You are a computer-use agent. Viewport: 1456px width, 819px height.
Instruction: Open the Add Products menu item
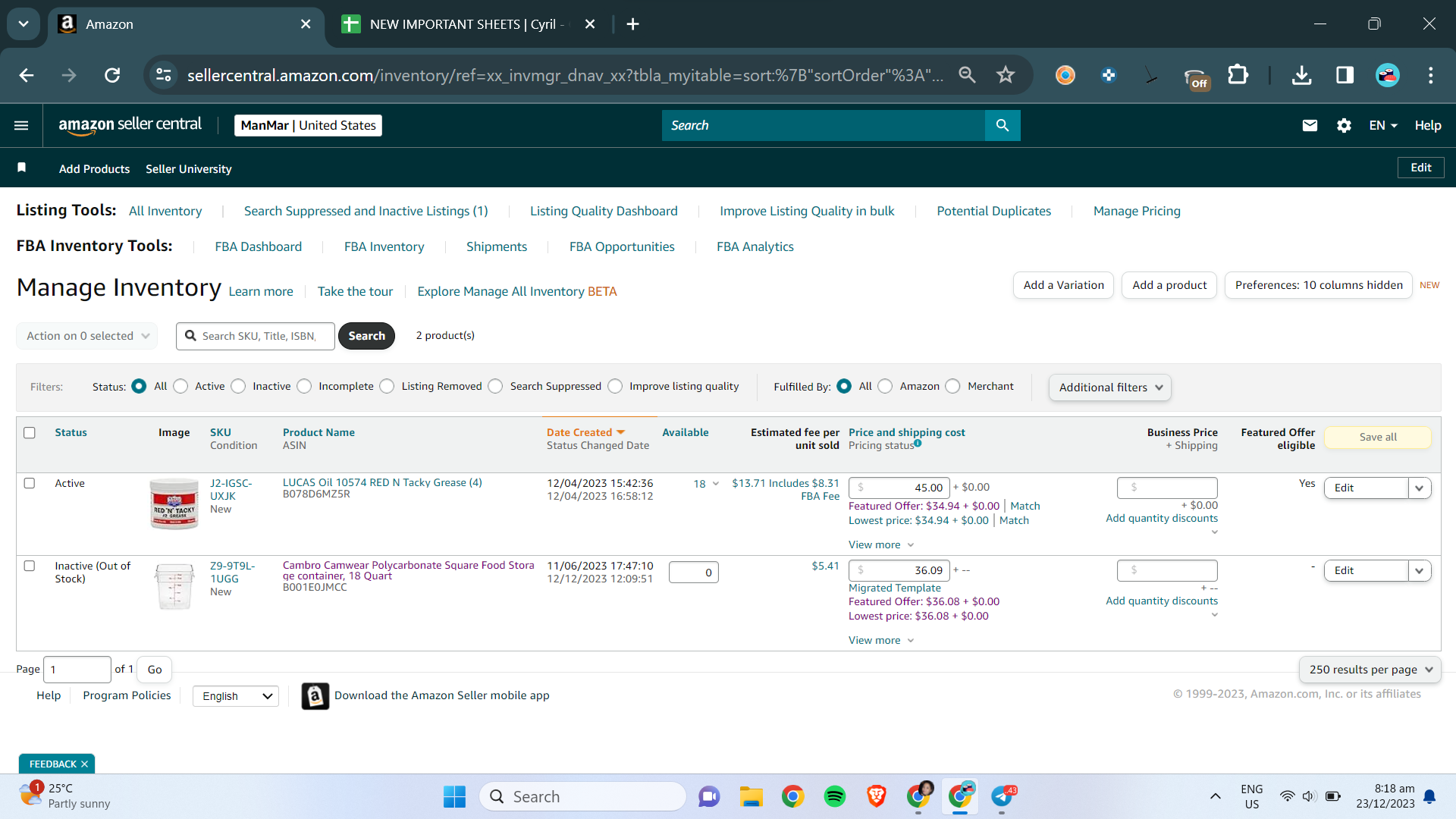(94, 168)
